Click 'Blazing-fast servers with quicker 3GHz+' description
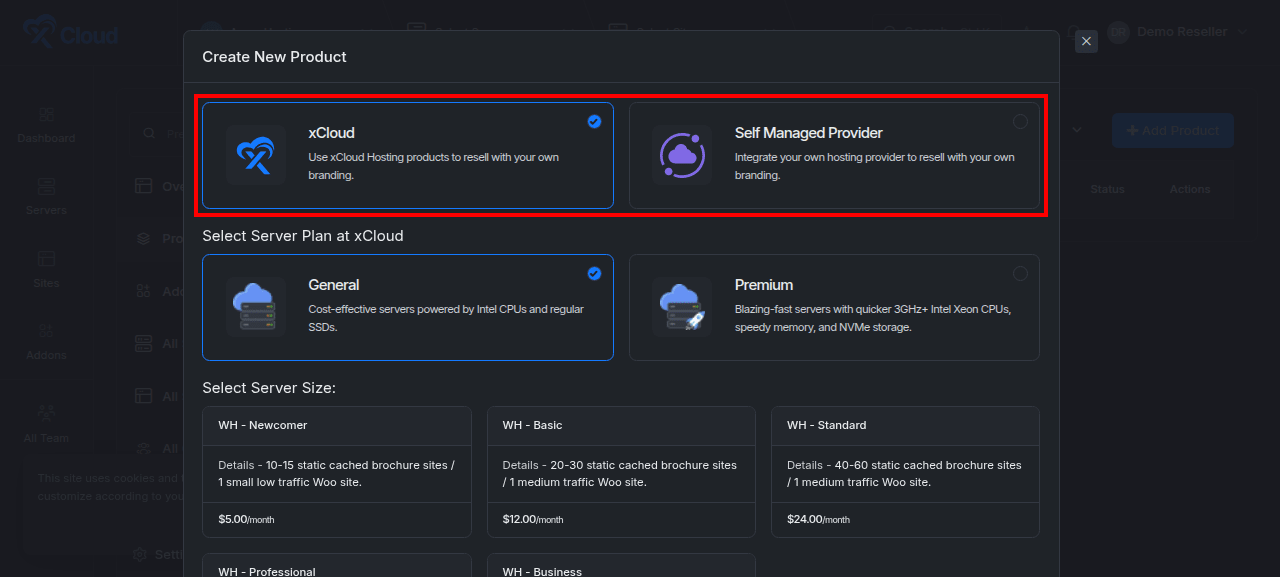This screenshot has height=577, width=1280. click(x=873, y=318)
